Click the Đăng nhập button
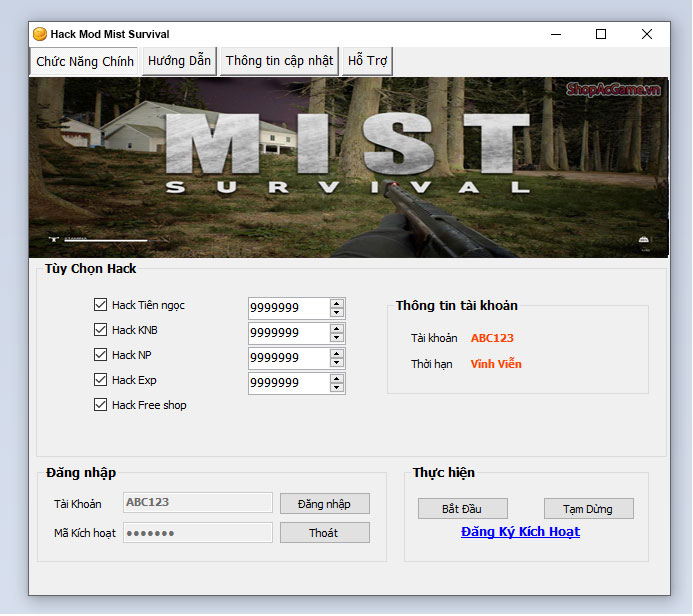Screen dimensions: 693x616 point(325,504)
